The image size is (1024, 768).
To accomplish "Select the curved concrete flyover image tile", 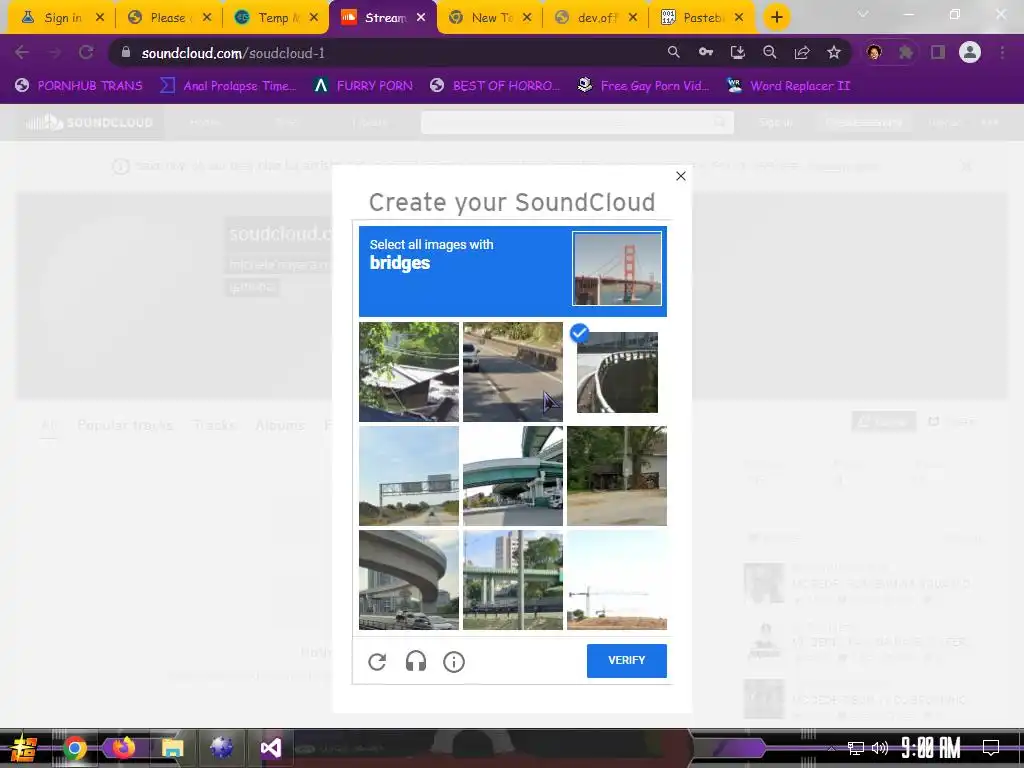I will click(409, 580).
